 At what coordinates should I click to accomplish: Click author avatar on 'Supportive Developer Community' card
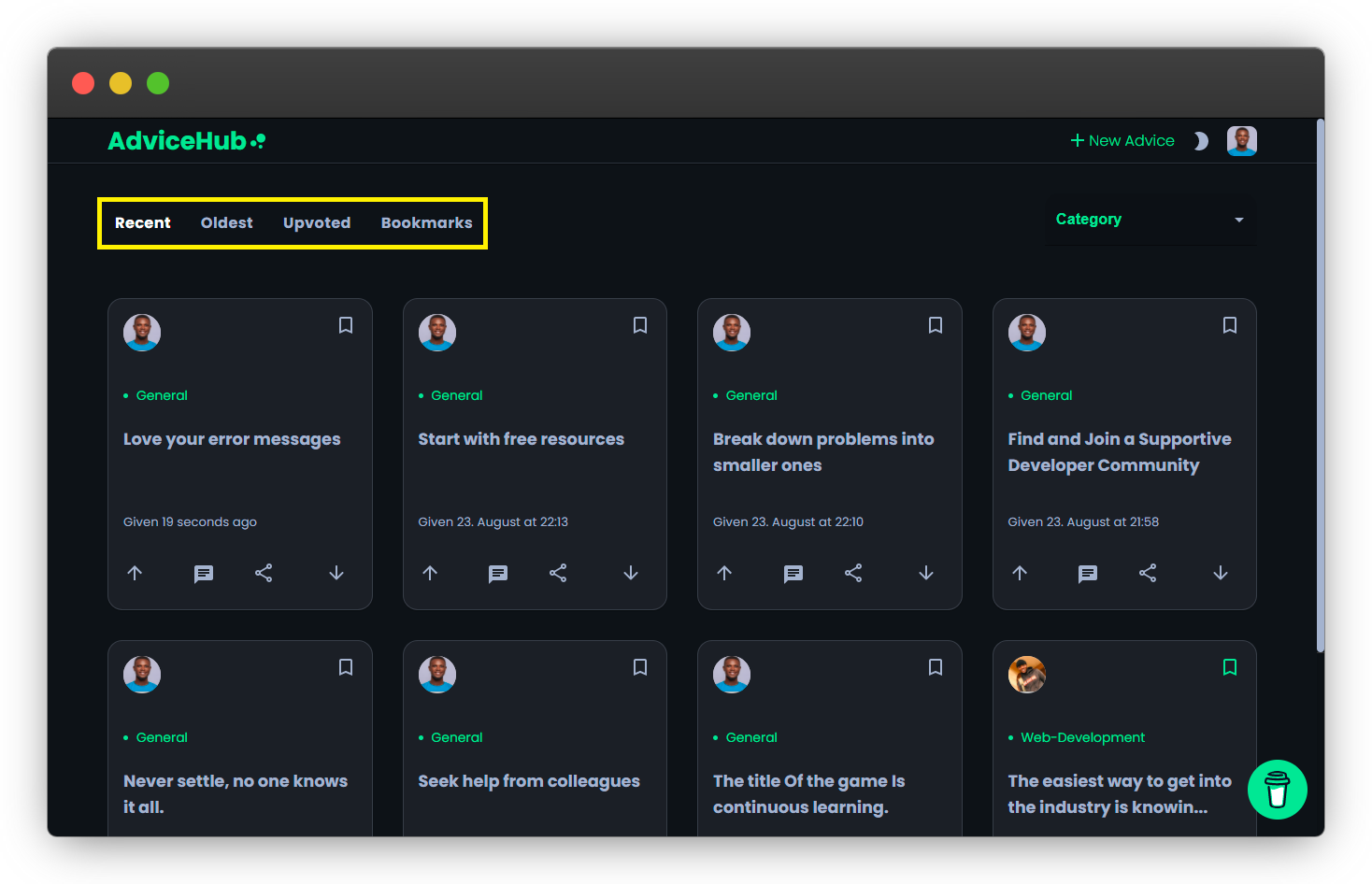[x=1027, y=333]
